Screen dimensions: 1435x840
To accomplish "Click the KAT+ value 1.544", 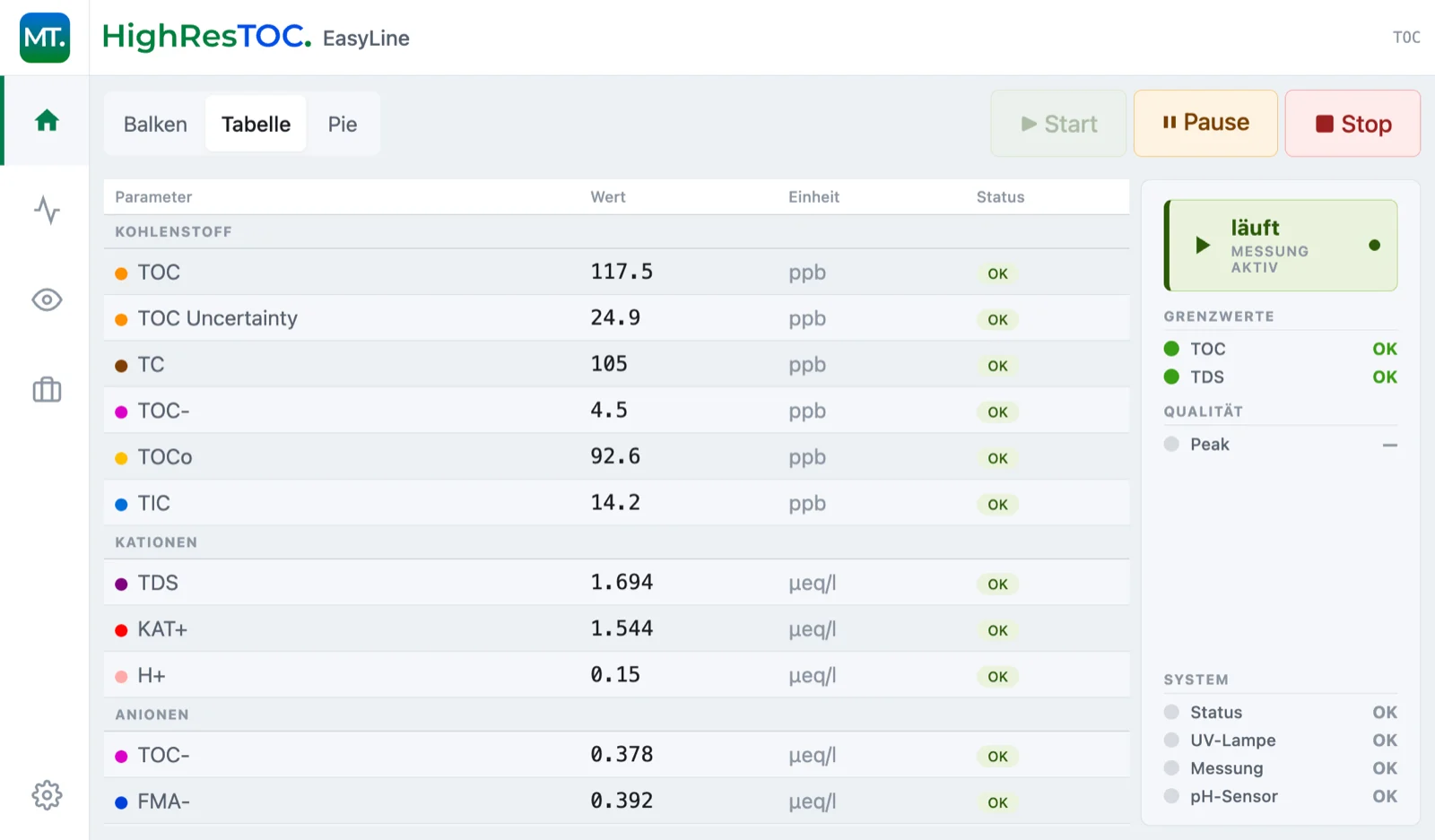I will [x=622, y=628].
